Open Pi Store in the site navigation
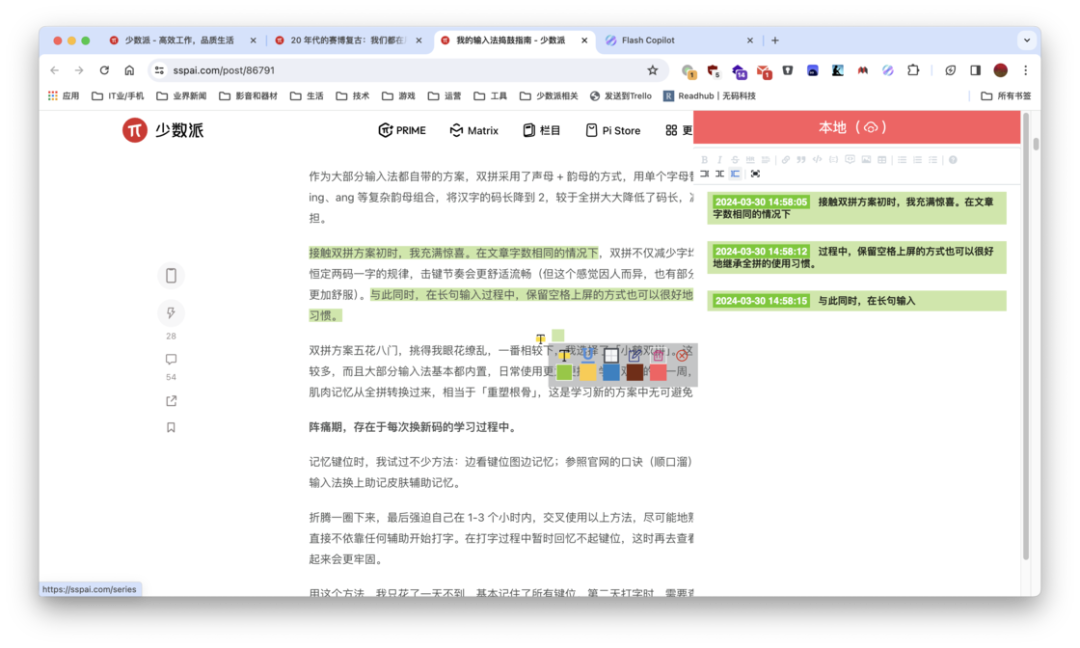 coord(613,130)
